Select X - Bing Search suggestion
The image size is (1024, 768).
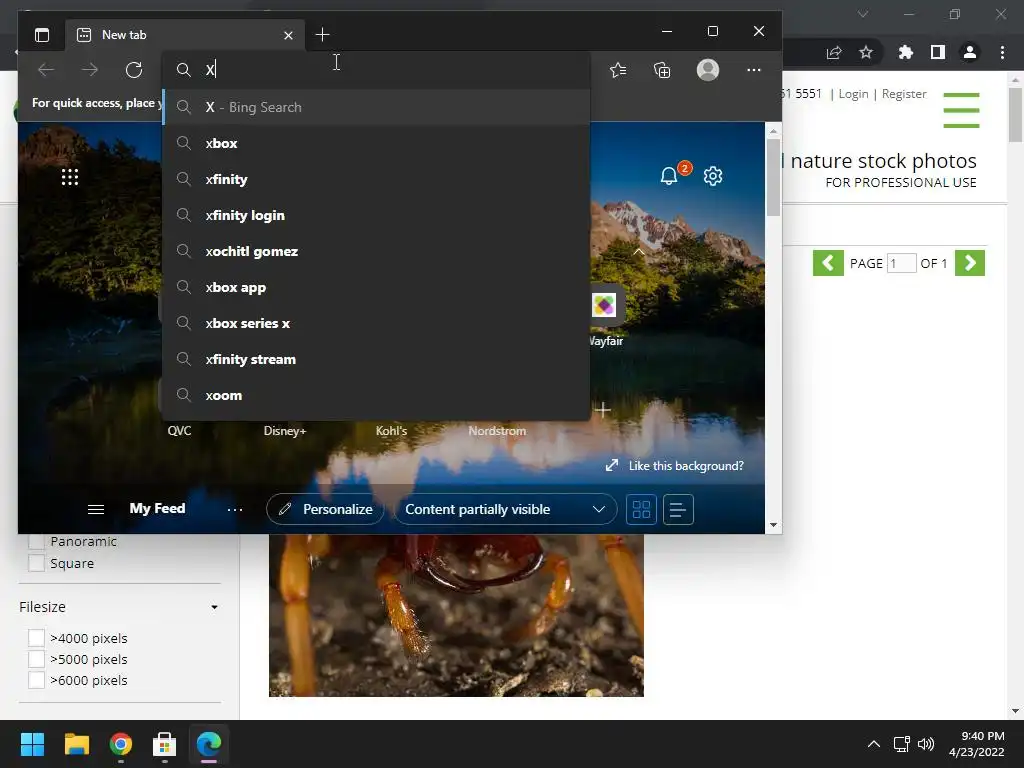pyautogui.click(x=377, y=107)
